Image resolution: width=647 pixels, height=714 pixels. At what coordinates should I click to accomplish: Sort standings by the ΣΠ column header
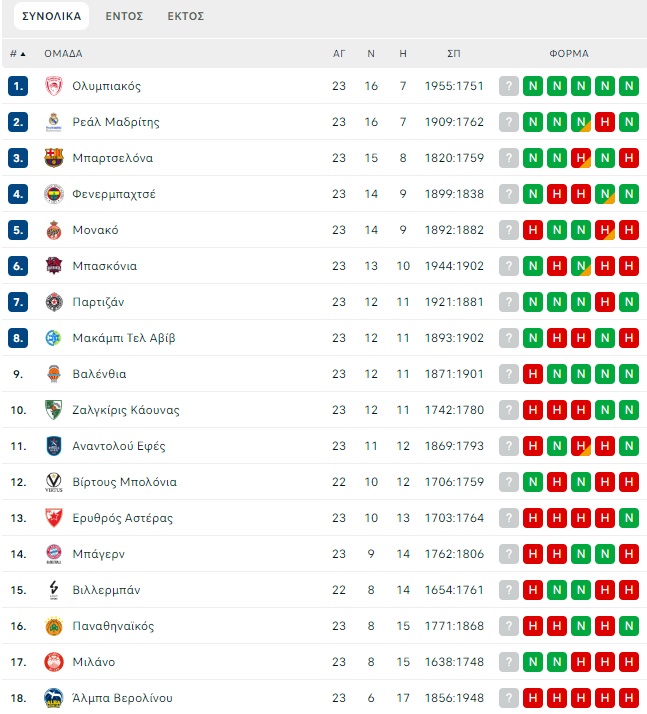pyautogui.click(x=453, y=54)
